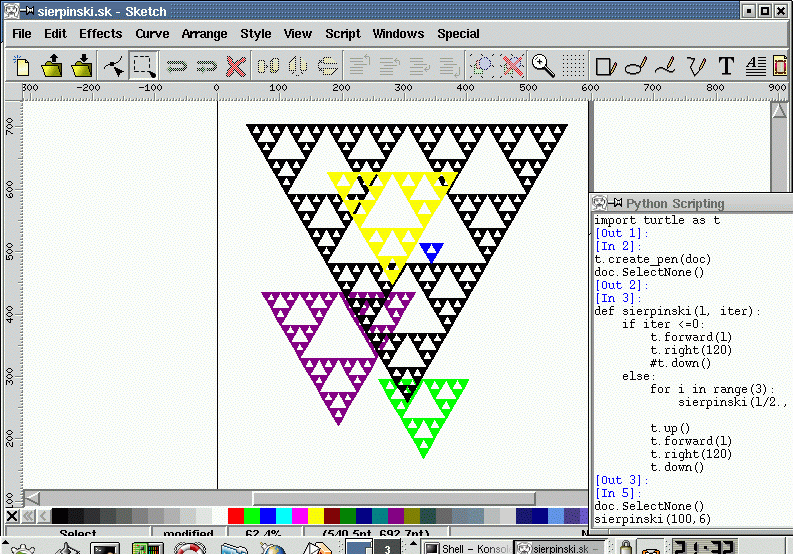Pick the red color swatch in palette
This screenshot has width=793, height=554.
tap(236, 516)
